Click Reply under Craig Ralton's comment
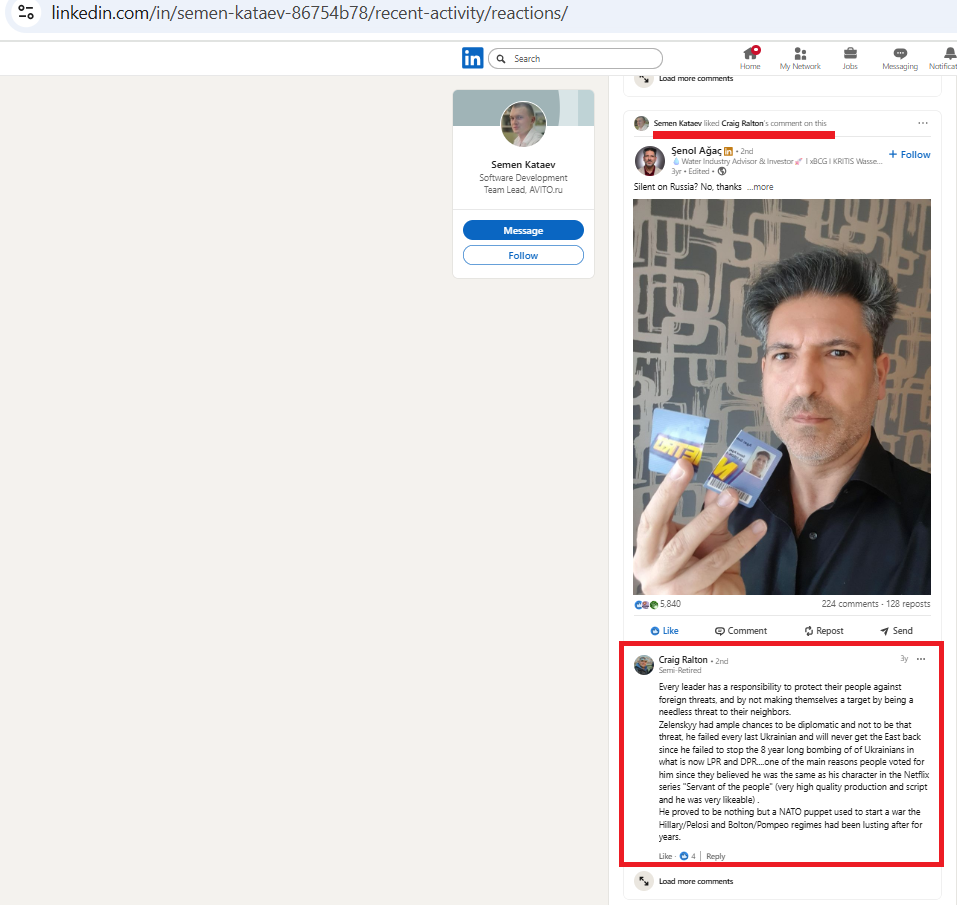This screenshot has height=905, width=957. click(x=715, y=856)
